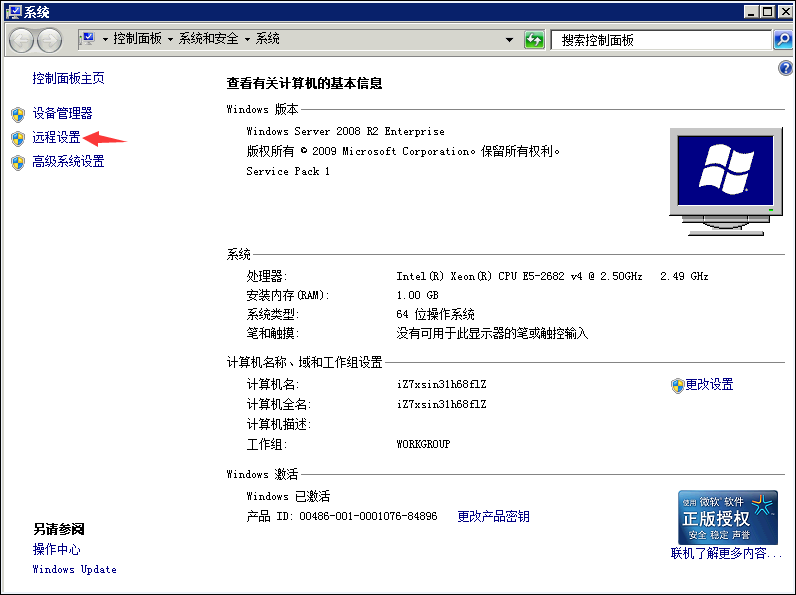This screenshot has width=796, height=595.
Task: Click the 搜索控制面板 search field
Action: [661, 40]
